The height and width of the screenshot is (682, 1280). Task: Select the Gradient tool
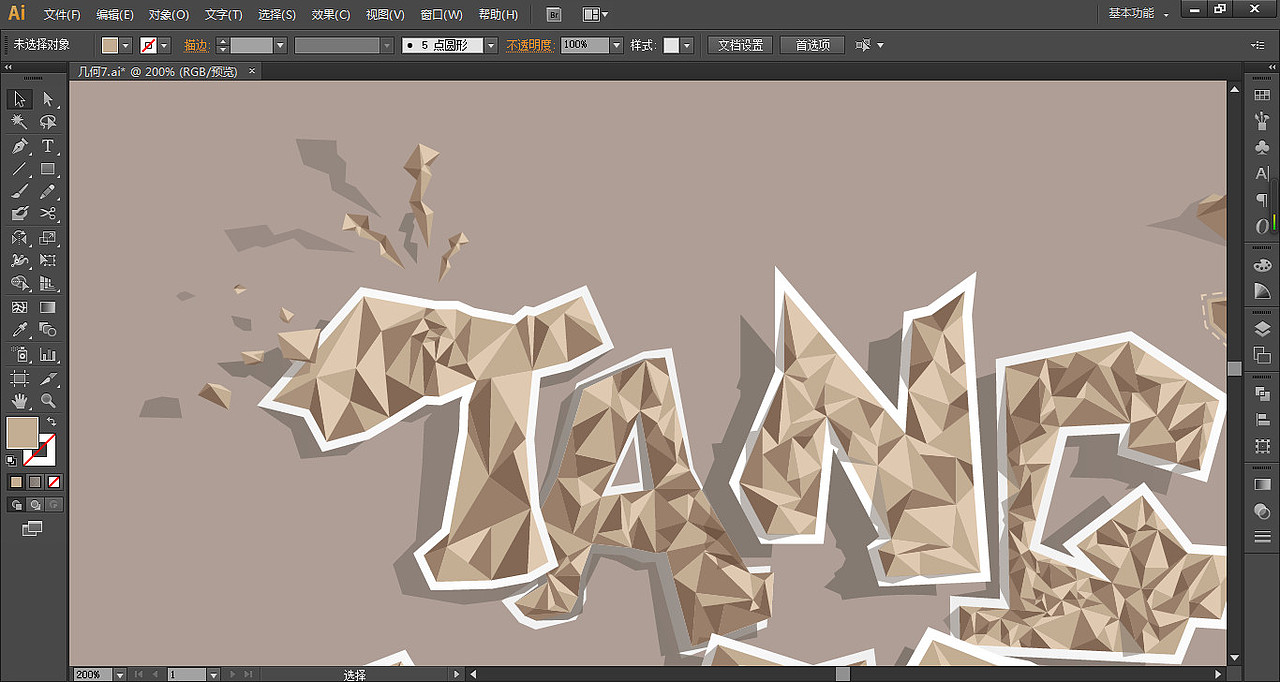[x=47, y=307]
